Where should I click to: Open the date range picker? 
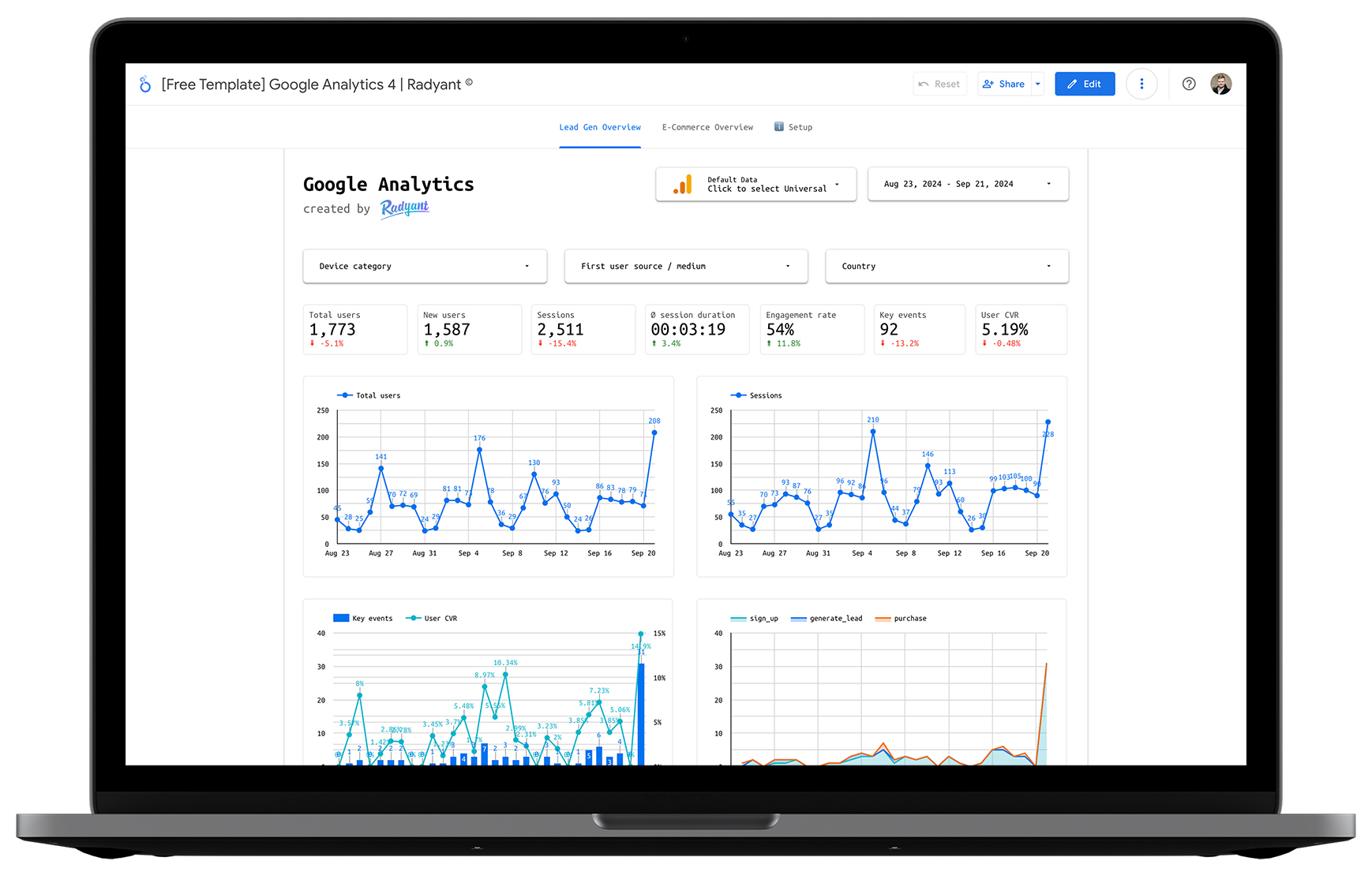point(967,185)
